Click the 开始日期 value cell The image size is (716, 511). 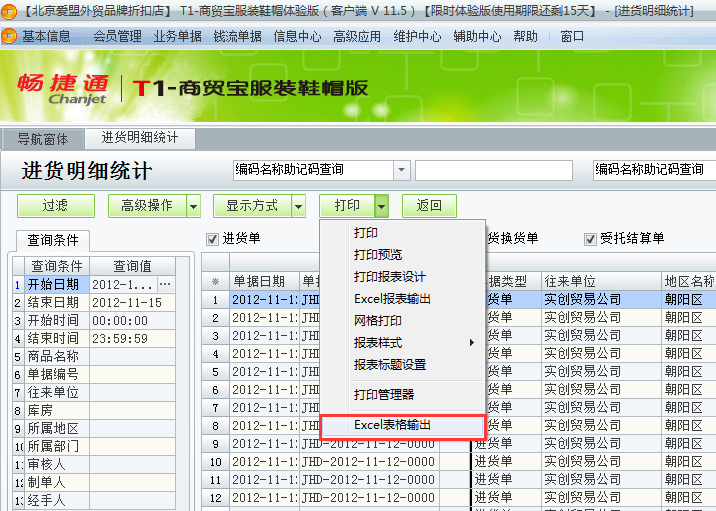[123, 285]
